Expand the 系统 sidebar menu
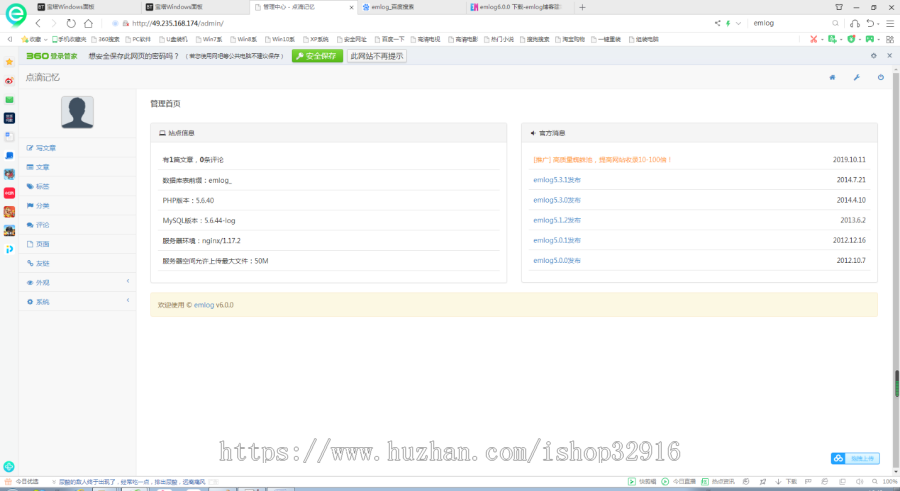The image size is (900, 491). 77,301
